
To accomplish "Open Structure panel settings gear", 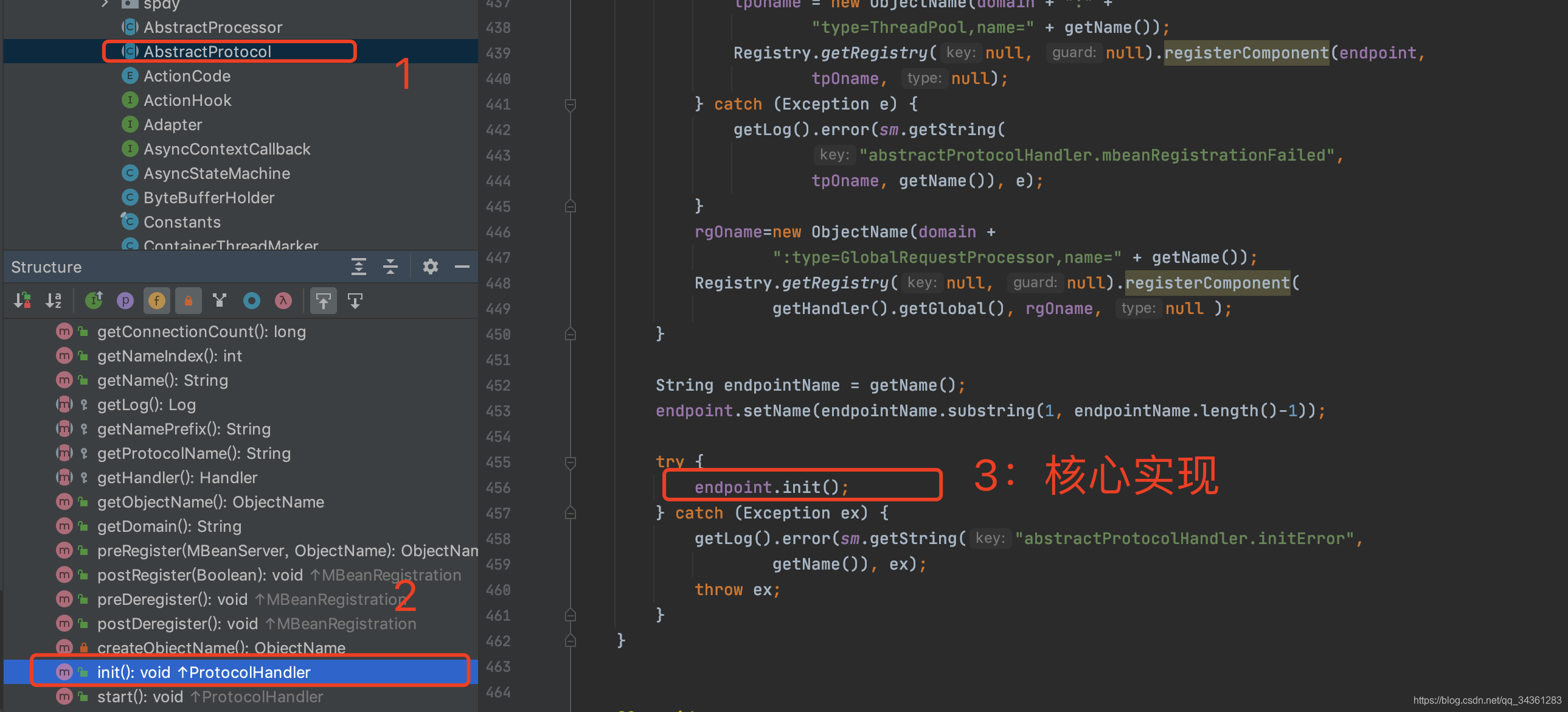I will (431, 267).
